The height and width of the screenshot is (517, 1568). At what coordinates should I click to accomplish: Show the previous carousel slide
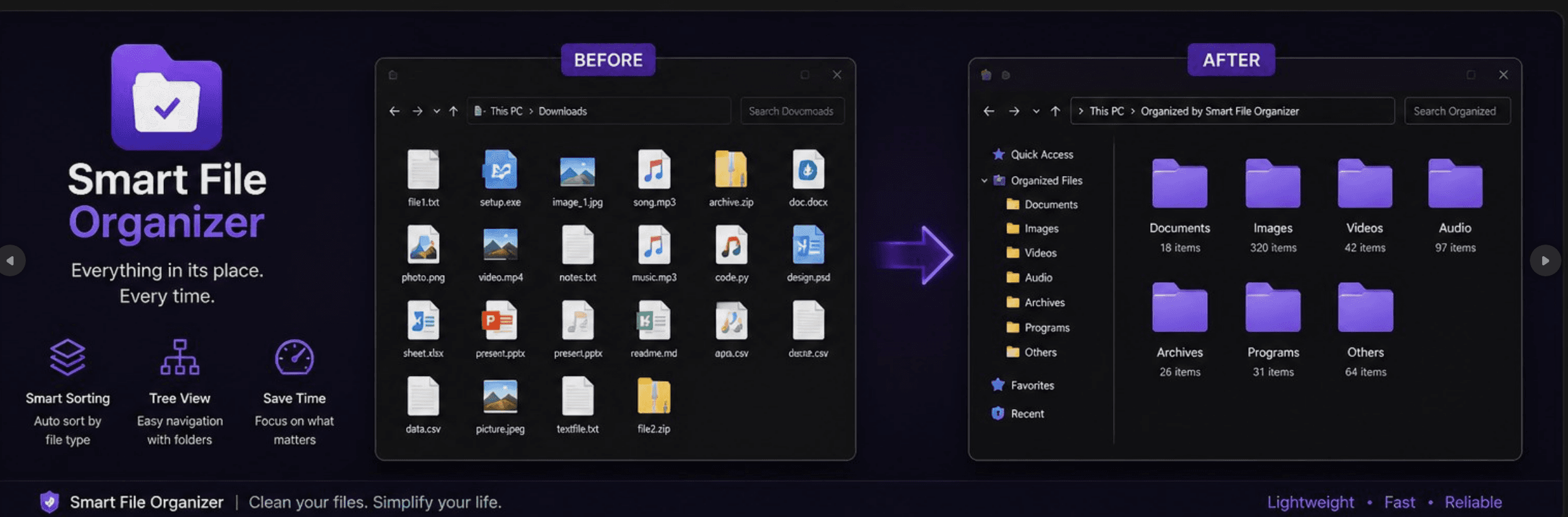click(x=11, y=261)
